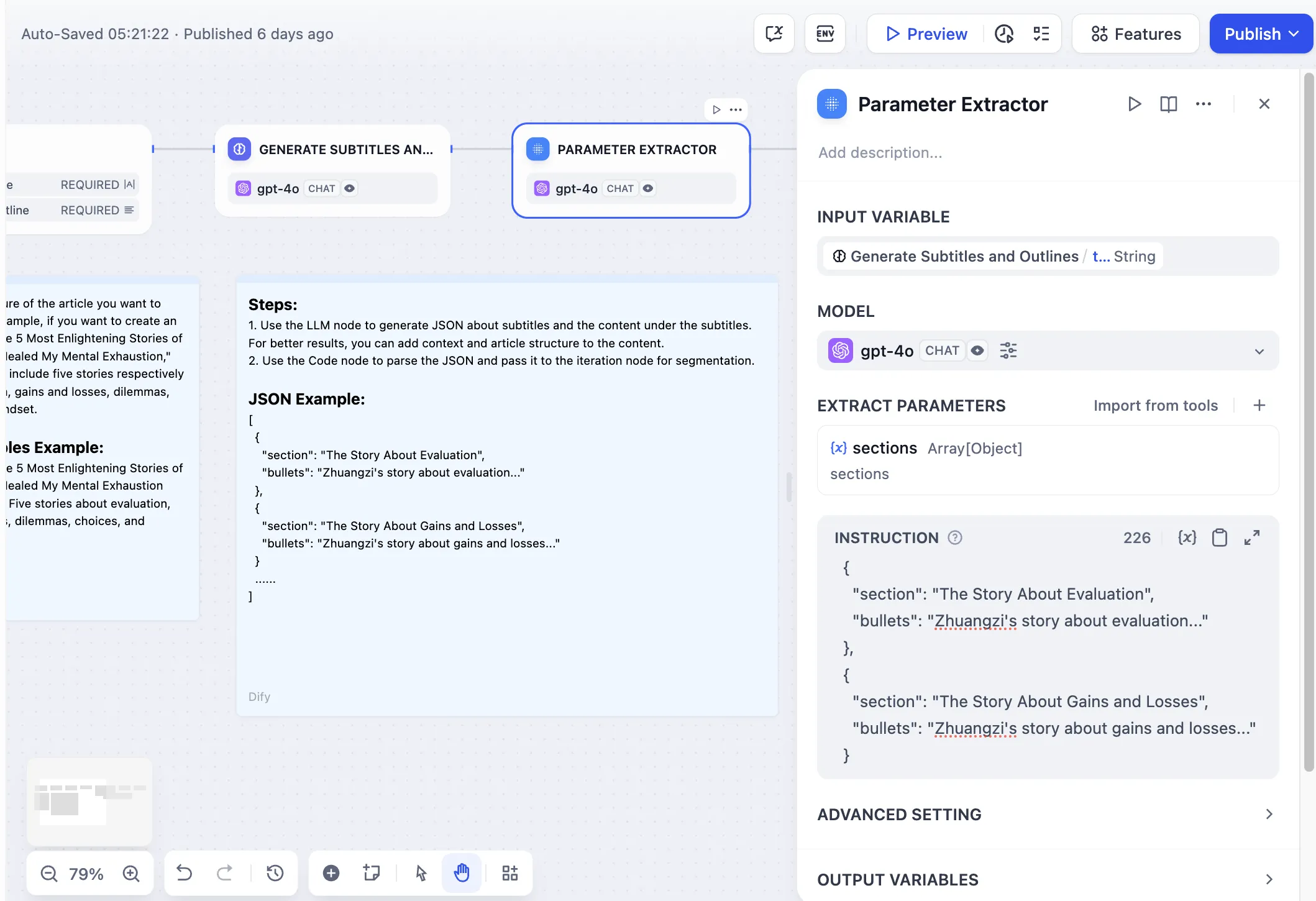Click Import from tools link
The image size is (1316, 901).
point(1155,405)
